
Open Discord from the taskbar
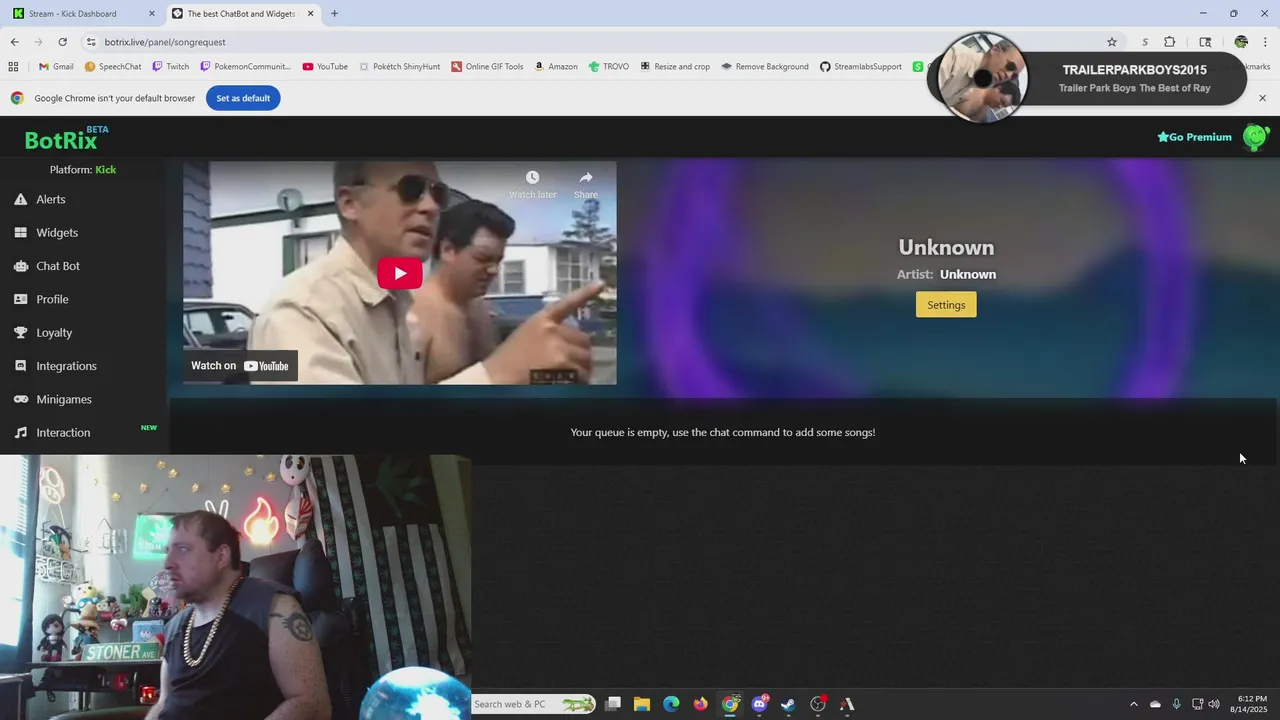[760, 704]
